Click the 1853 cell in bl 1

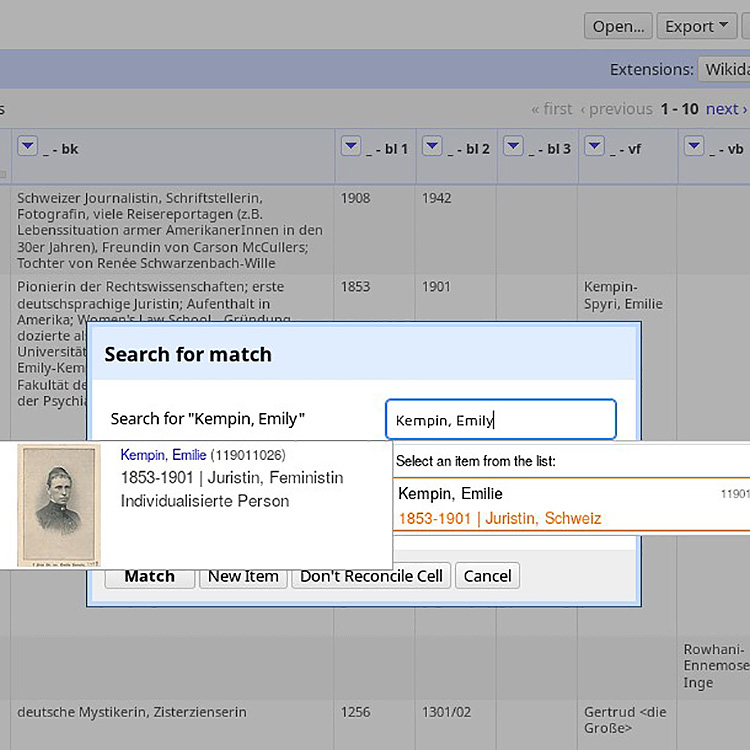coord(355,287)
